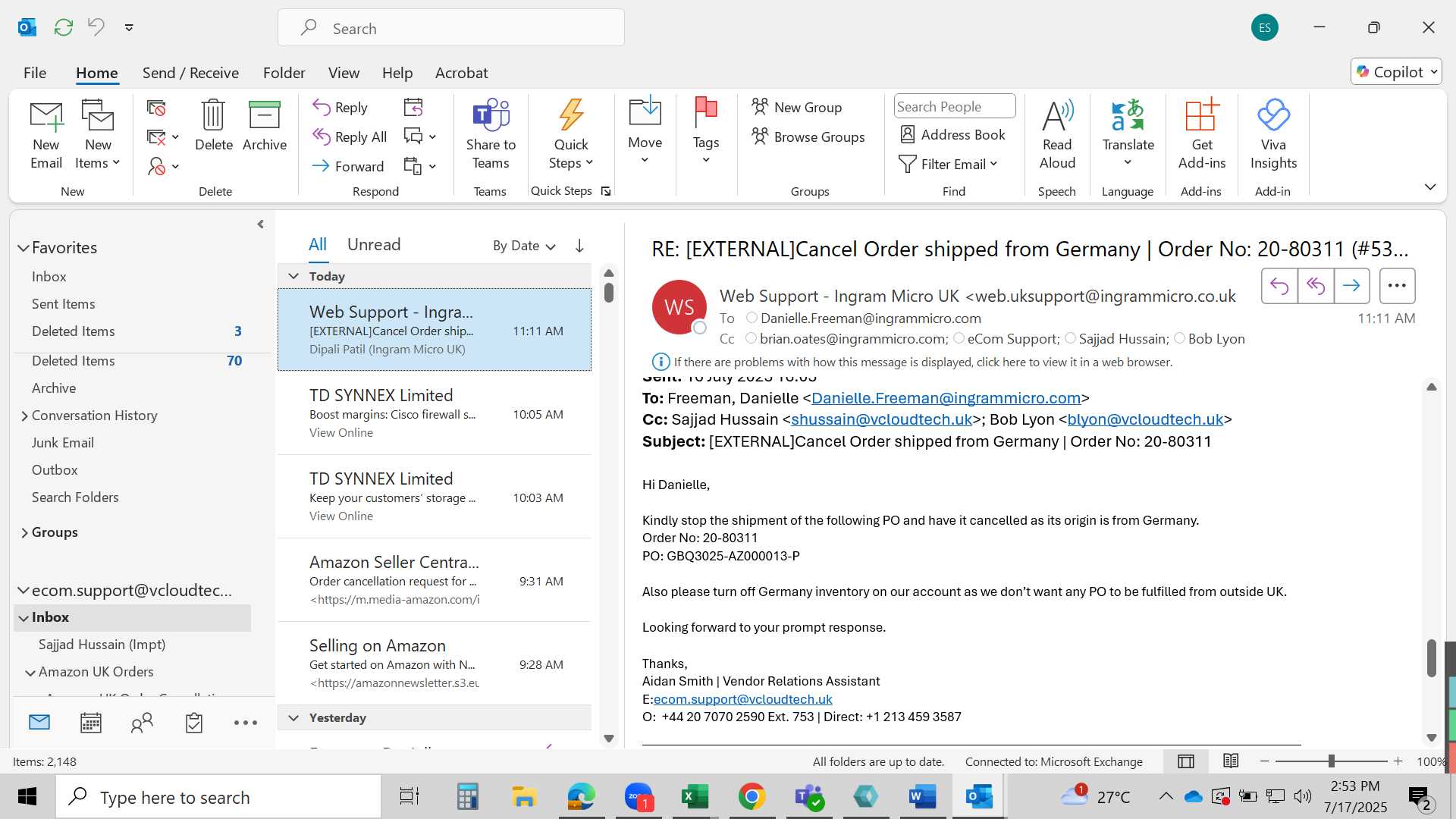Click Reply All in the ribbon
The width and height of the screenshot is (1456, 819).
point(350,136)
